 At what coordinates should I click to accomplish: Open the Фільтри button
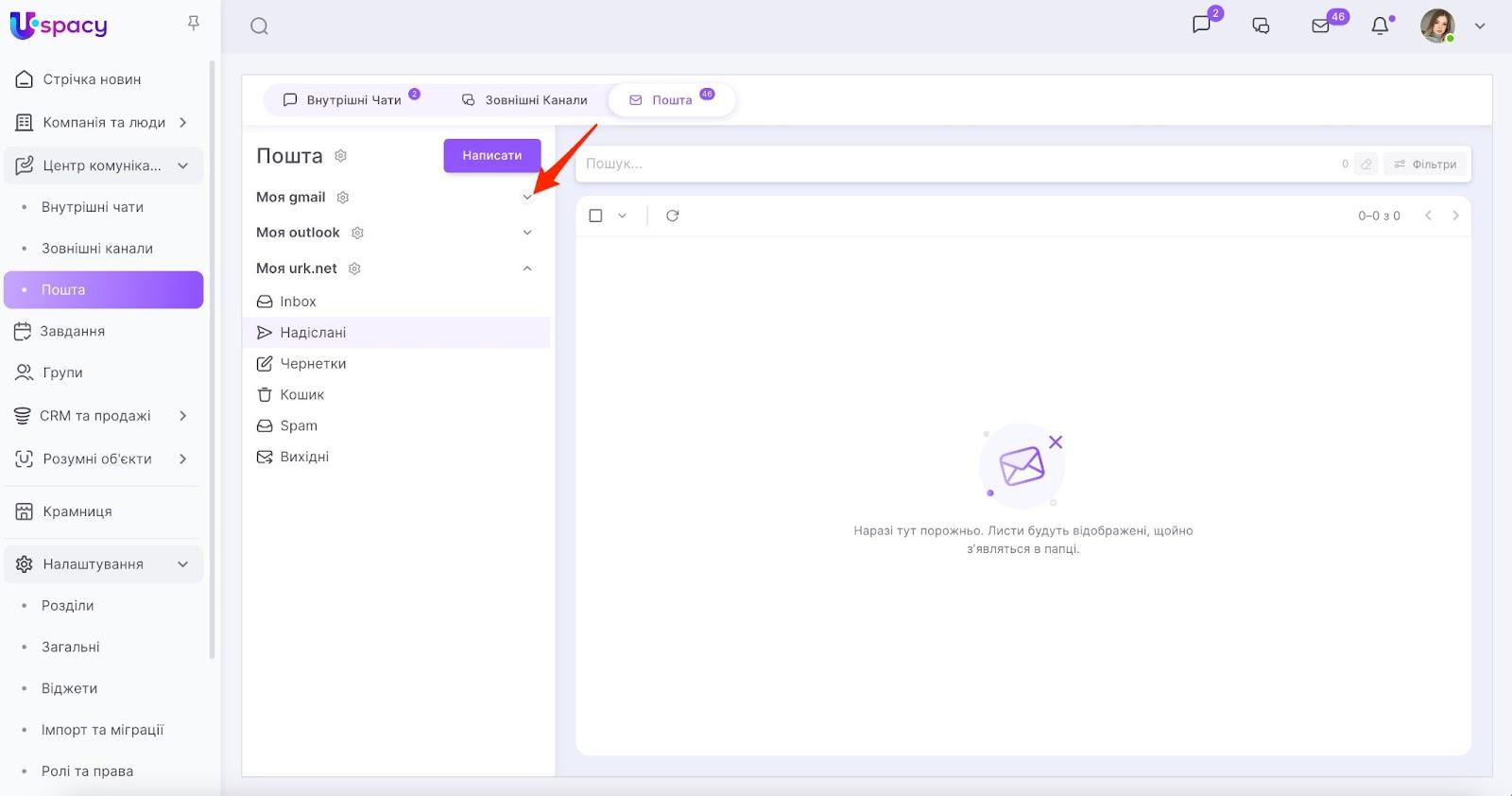(x=1426, y=164)
